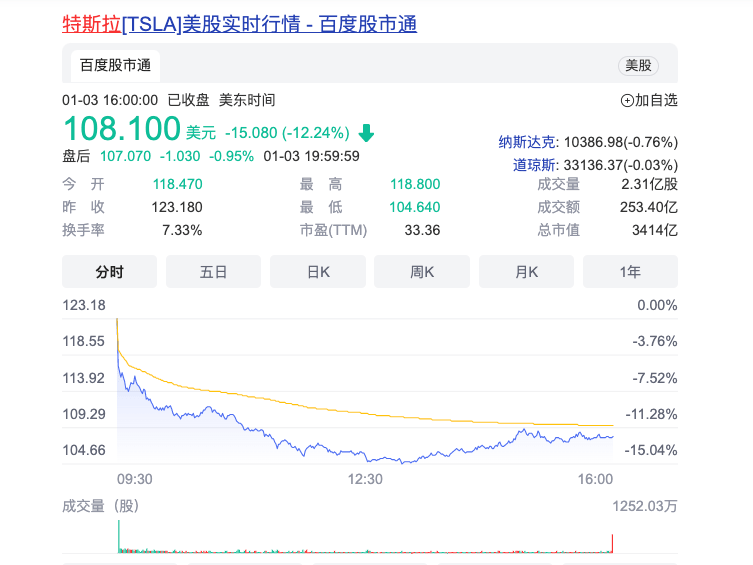753x565 pixels.
Task: Click the opening volume spike bar
Action: point(119,536)
